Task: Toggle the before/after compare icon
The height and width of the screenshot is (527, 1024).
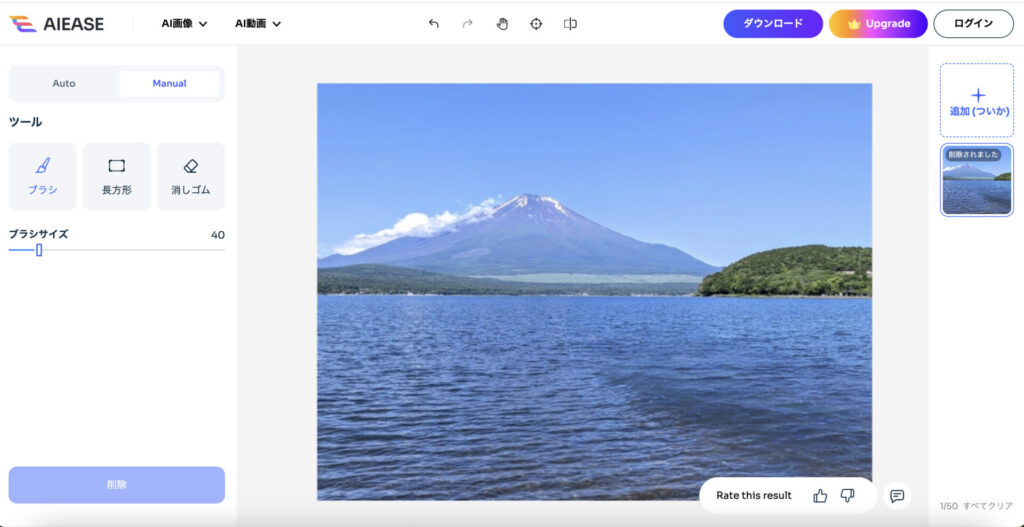Action: click(570, 24)
